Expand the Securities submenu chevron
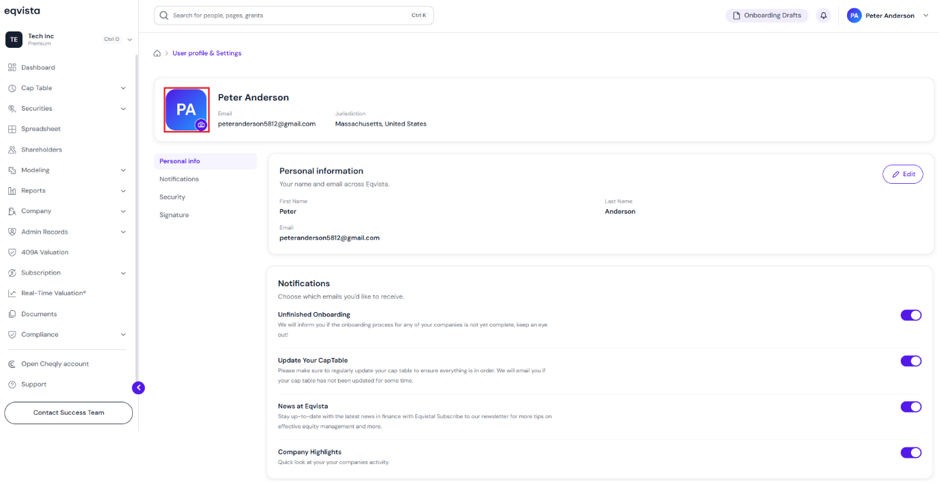The width and height of the screenshot is (939, 483). 123,109
